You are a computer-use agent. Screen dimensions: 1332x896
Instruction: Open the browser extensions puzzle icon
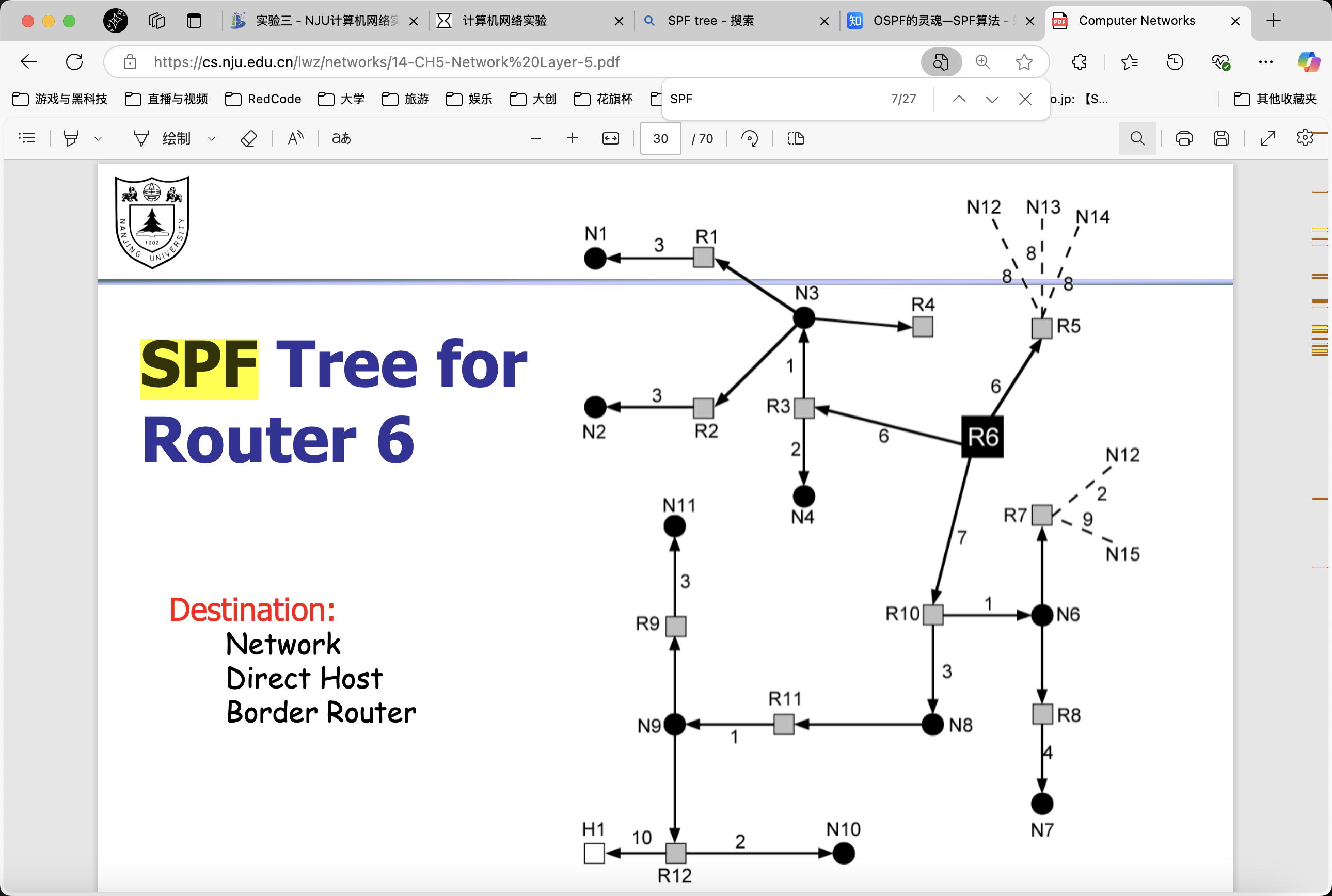click(x=1080, y=62)
